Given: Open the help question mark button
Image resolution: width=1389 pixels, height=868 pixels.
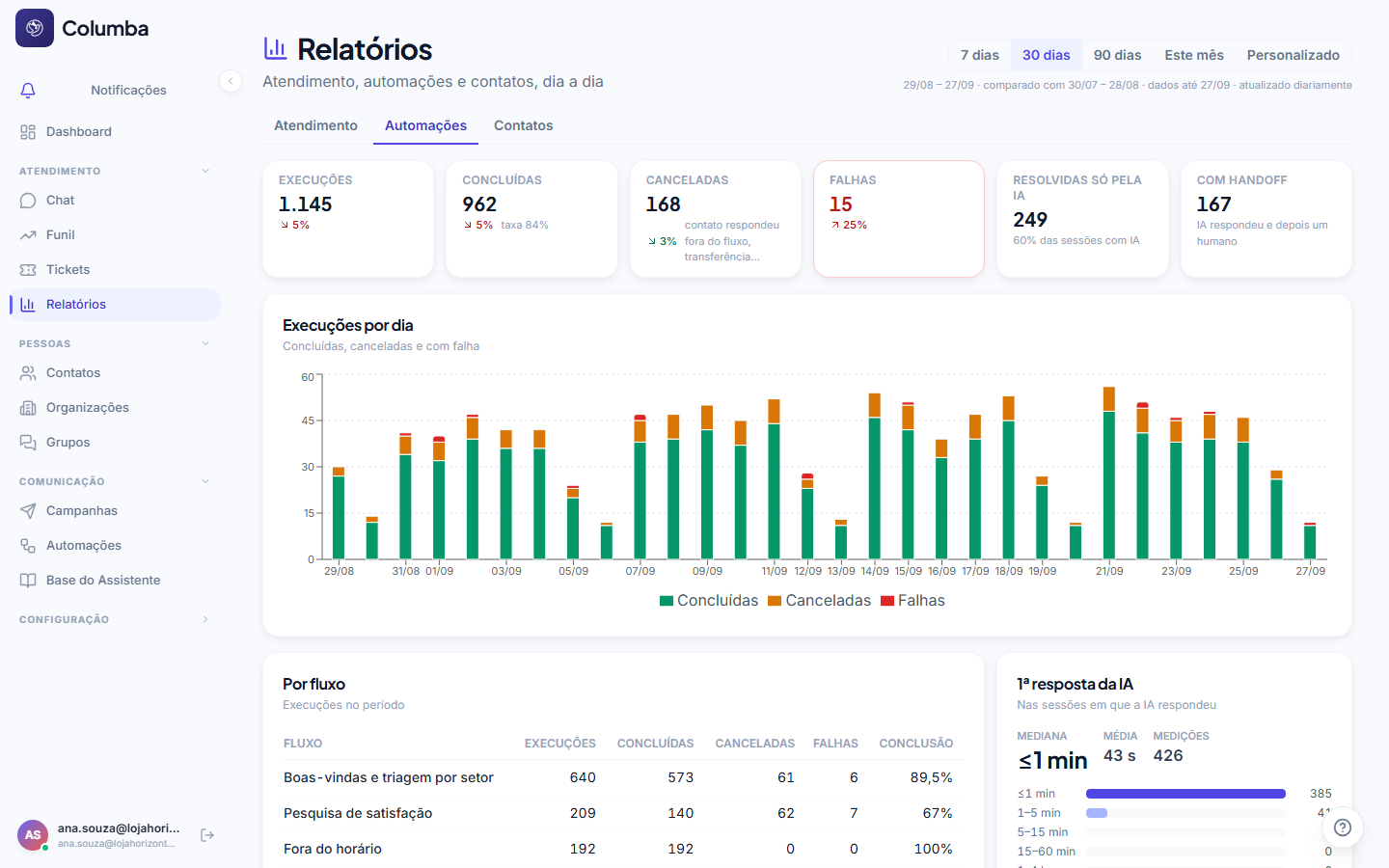Looking at the screenshot, I should pos(1342,827).
